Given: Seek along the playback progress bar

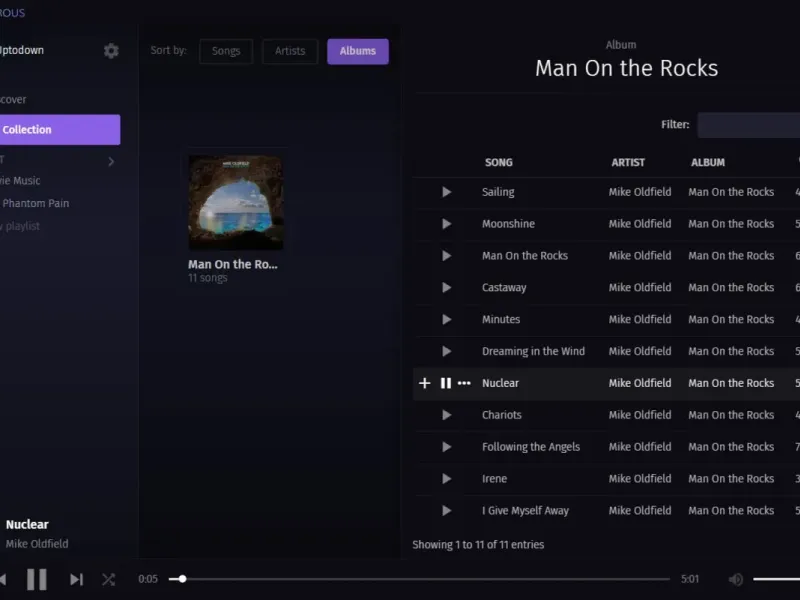Looking at the screenshot, I should point(419,579).
